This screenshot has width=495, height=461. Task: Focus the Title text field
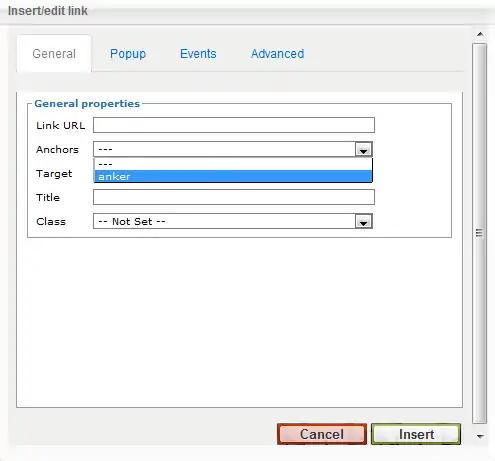pos(234,197)
